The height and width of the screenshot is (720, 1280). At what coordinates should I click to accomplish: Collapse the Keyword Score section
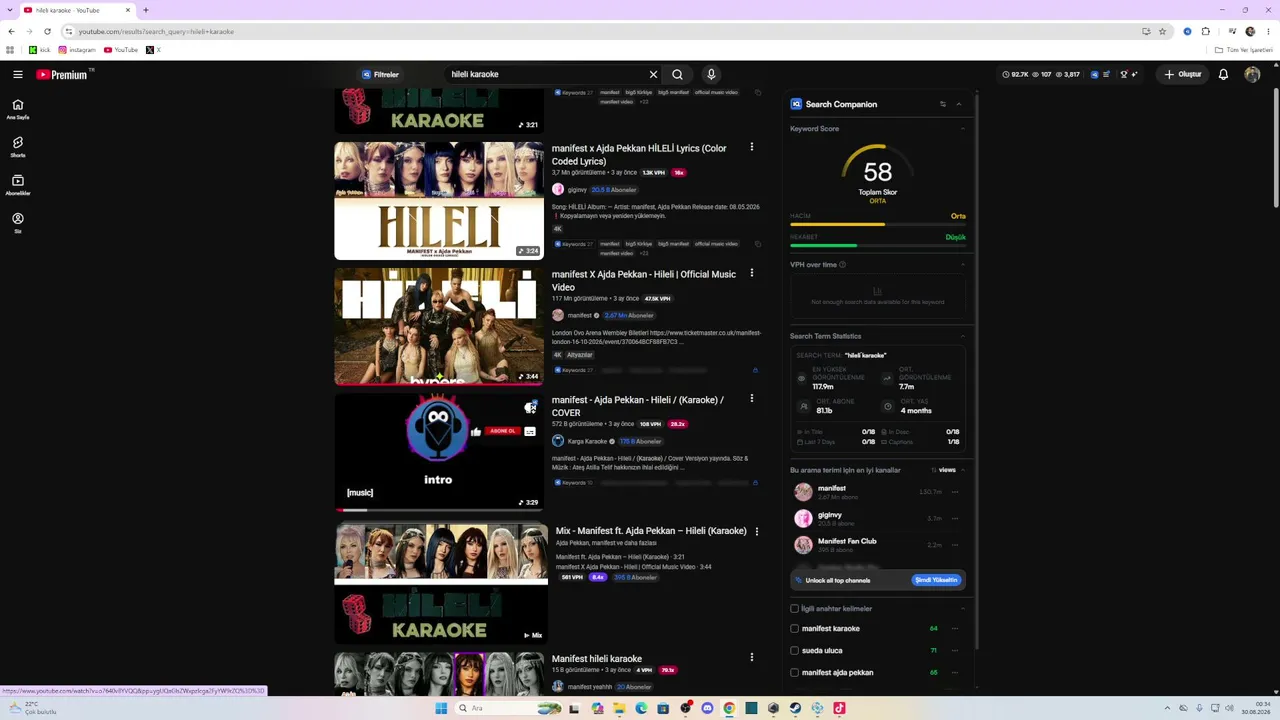pos(963,129)
